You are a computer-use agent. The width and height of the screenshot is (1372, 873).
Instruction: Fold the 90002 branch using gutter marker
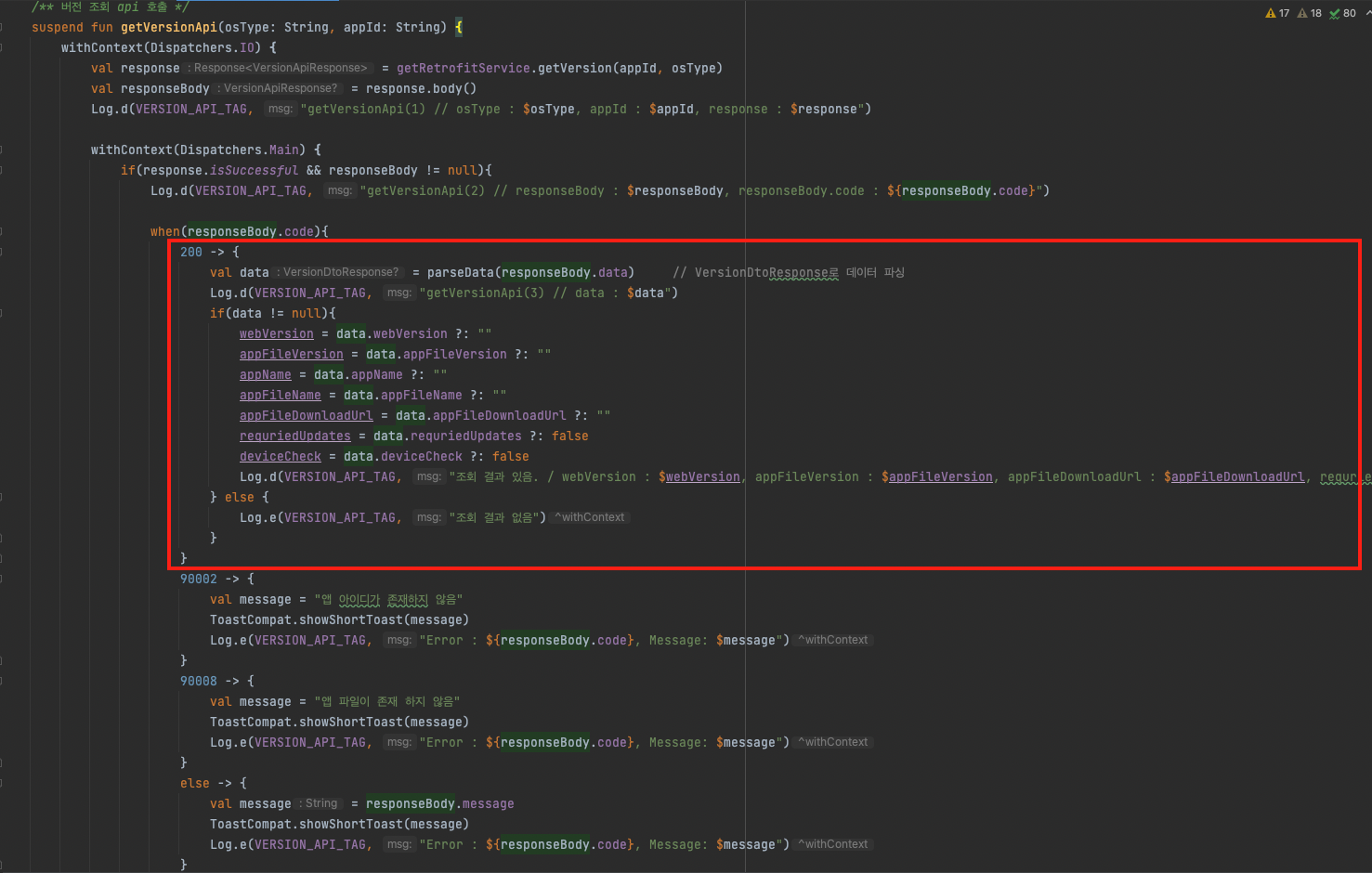tap(3, 579)
